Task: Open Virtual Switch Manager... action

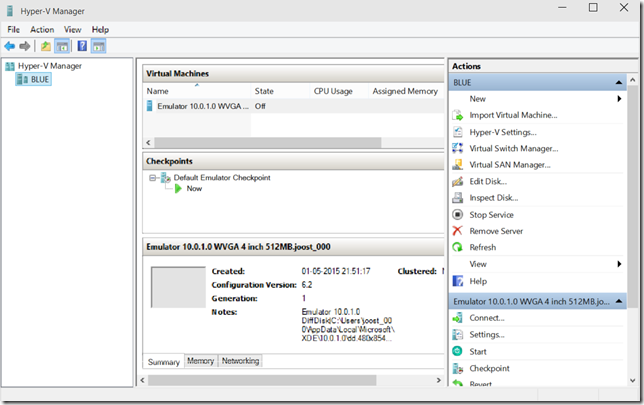Action: (514, 149)
